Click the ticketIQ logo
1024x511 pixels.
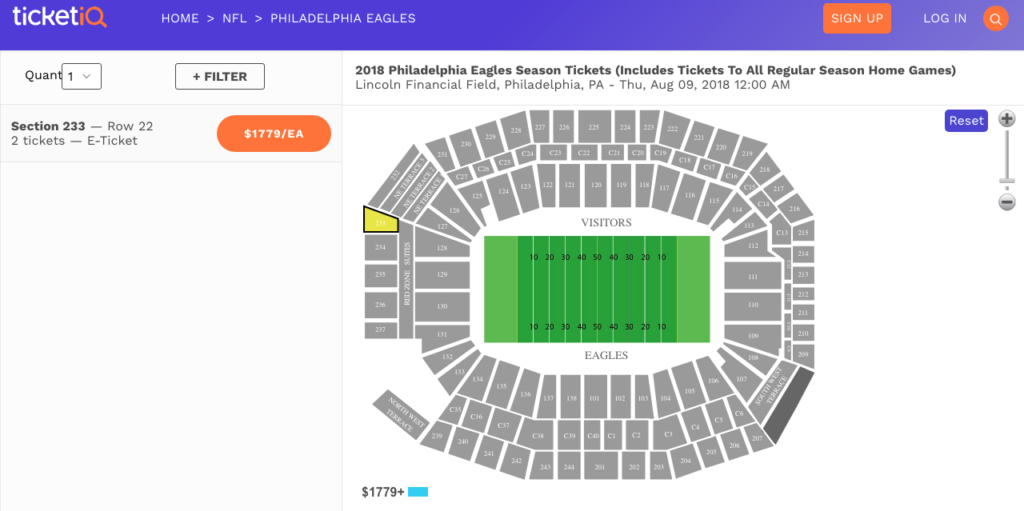click(x=60, y=18)
